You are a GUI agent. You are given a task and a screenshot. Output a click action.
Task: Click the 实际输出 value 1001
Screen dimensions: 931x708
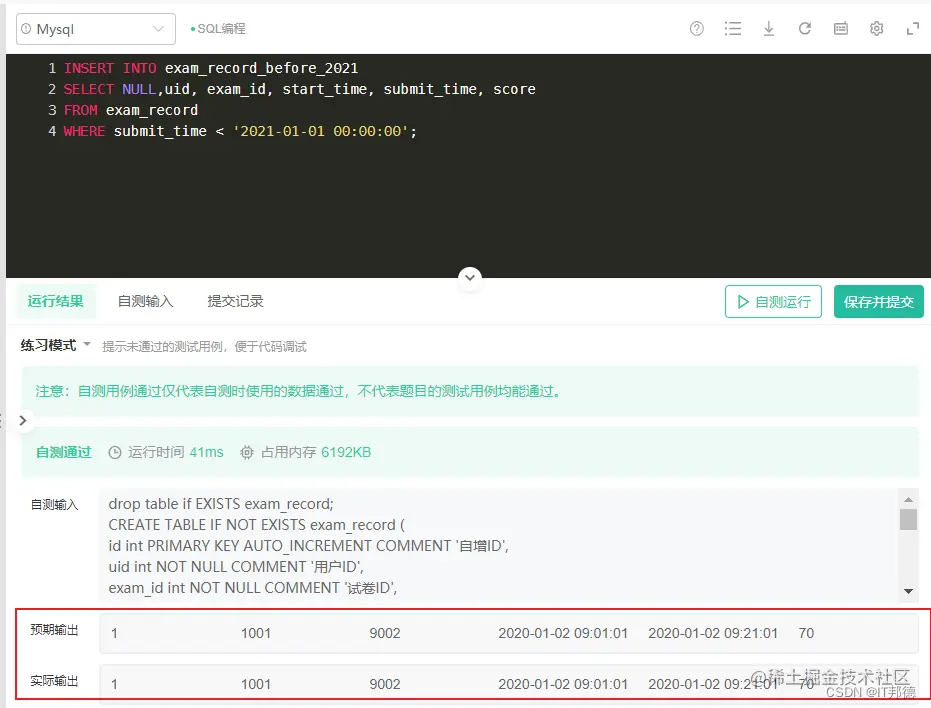(x=256, y=684)
